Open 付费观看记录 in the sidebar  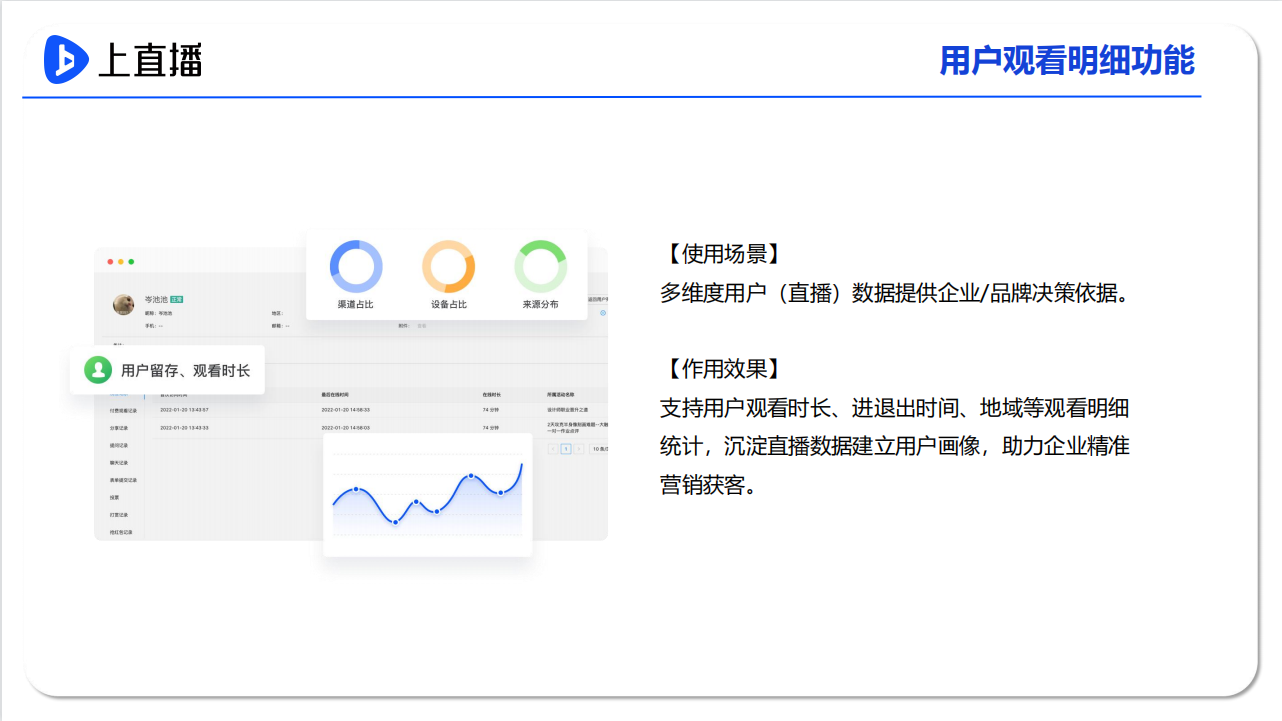(x=124, y=410)
